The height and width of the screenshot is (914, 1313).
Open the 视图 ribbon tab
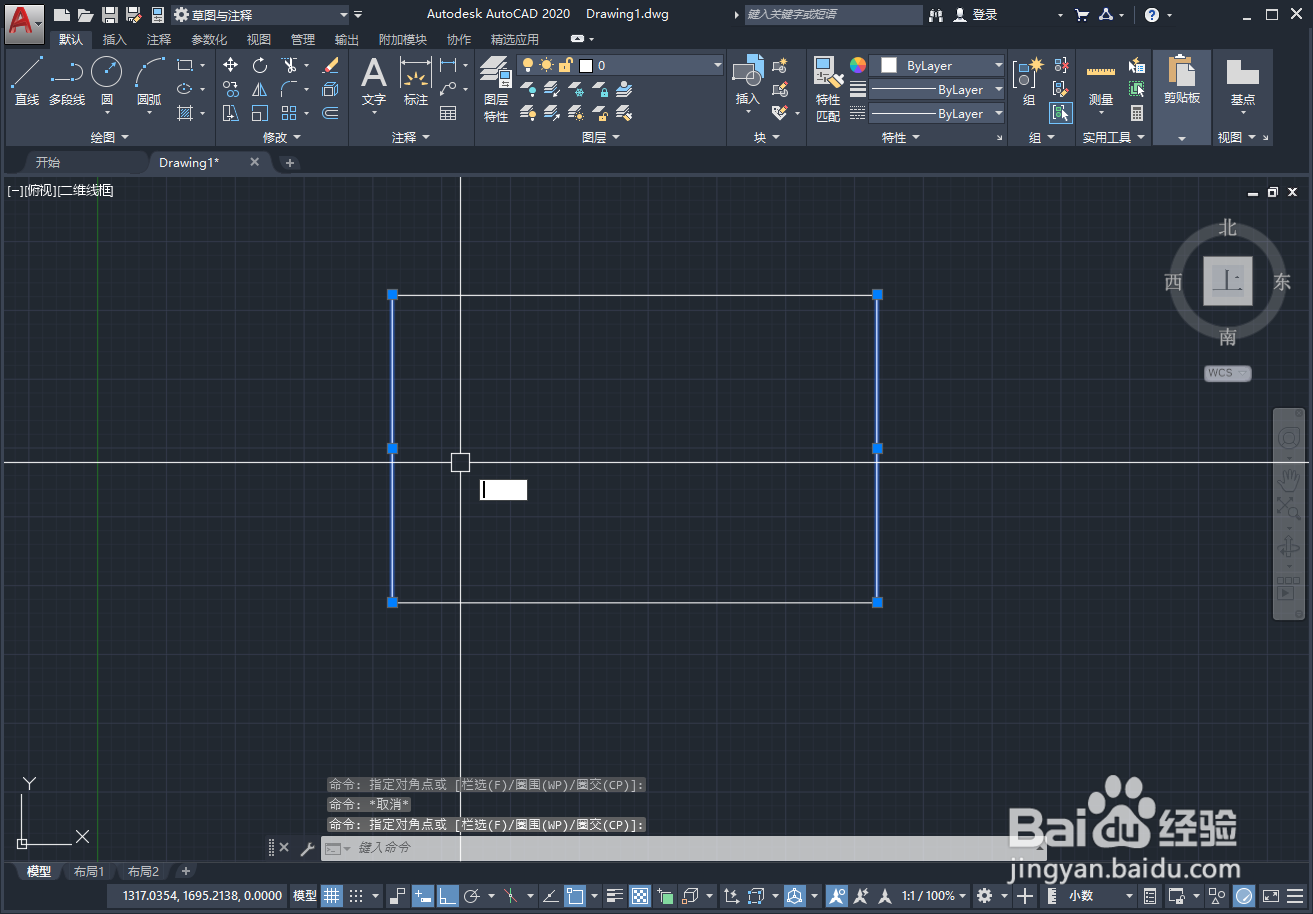259,40
